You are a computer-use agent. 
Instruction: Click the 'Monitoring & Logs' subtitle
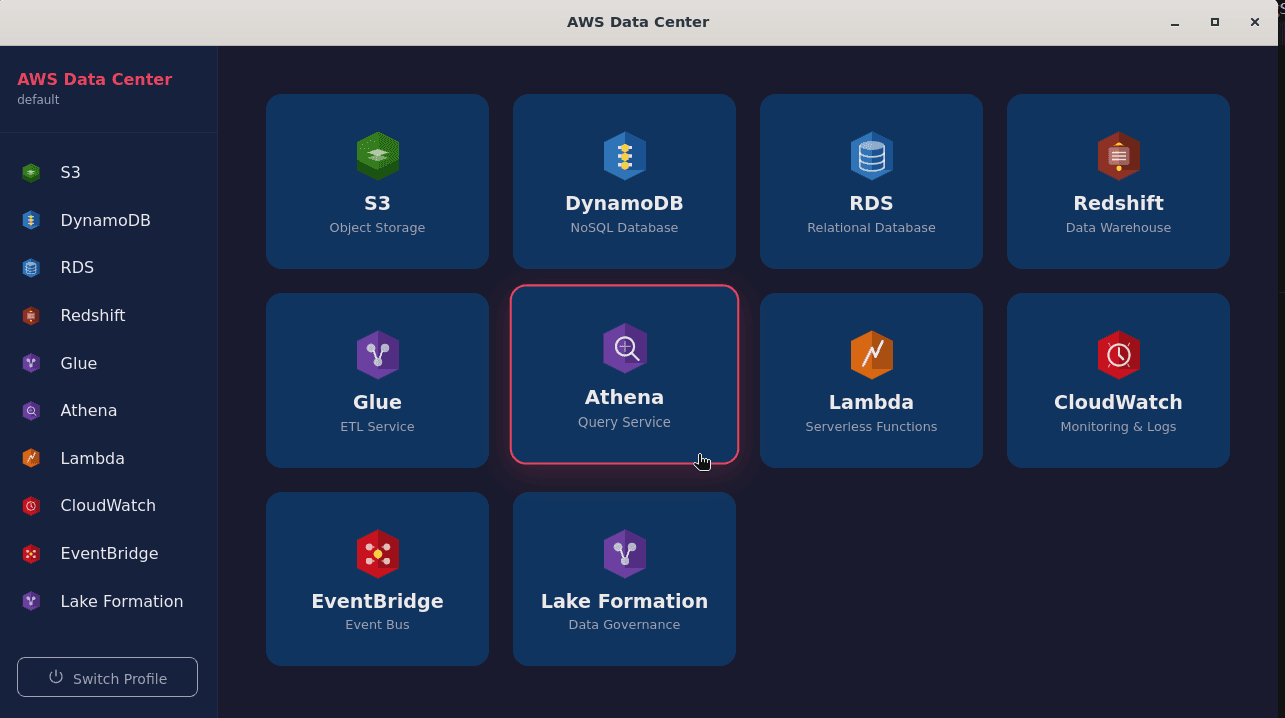tap(1119, 427)
